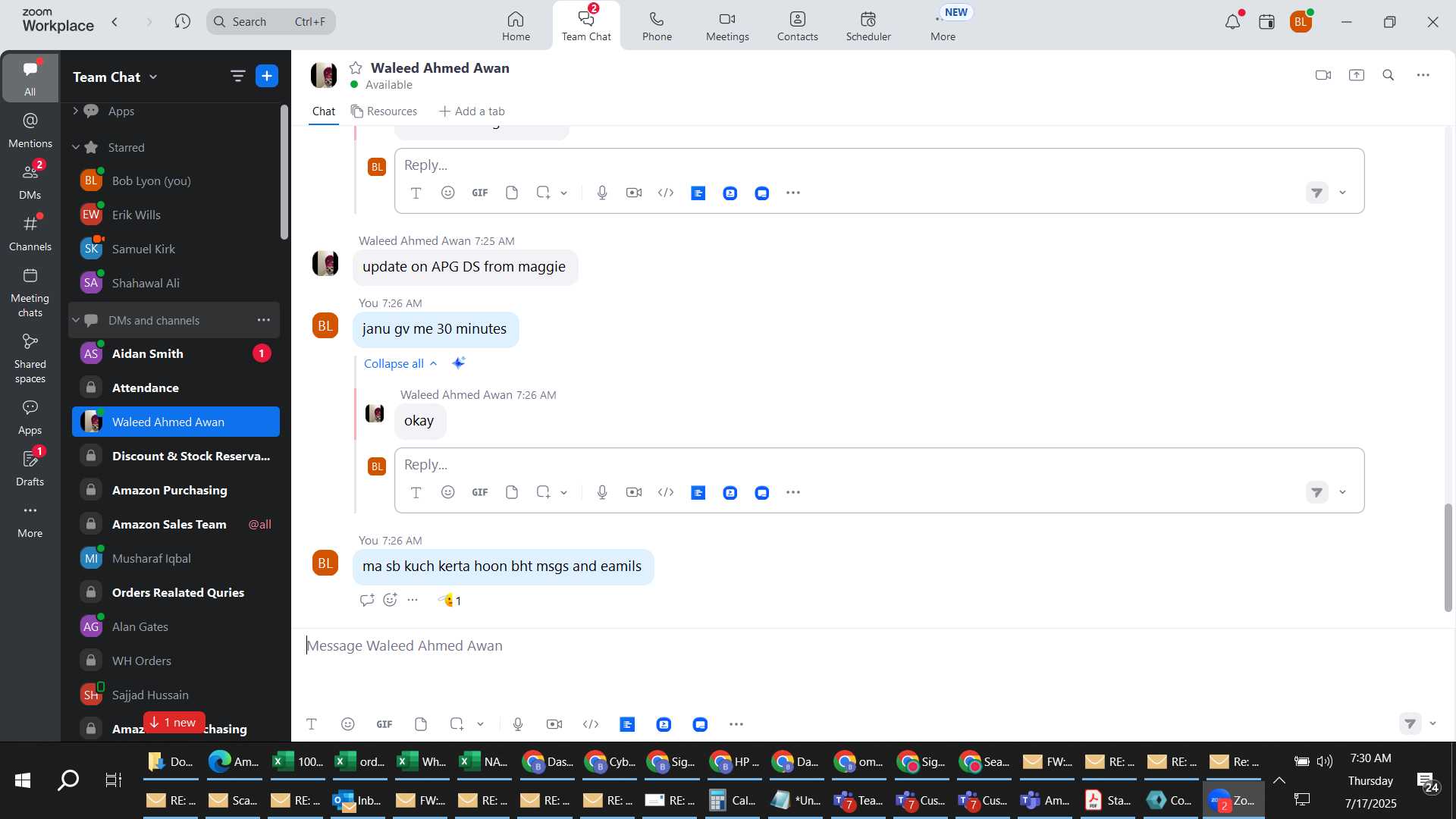Open Shared spaces in sidebar

pyautogui.click(x=30, y=358)
